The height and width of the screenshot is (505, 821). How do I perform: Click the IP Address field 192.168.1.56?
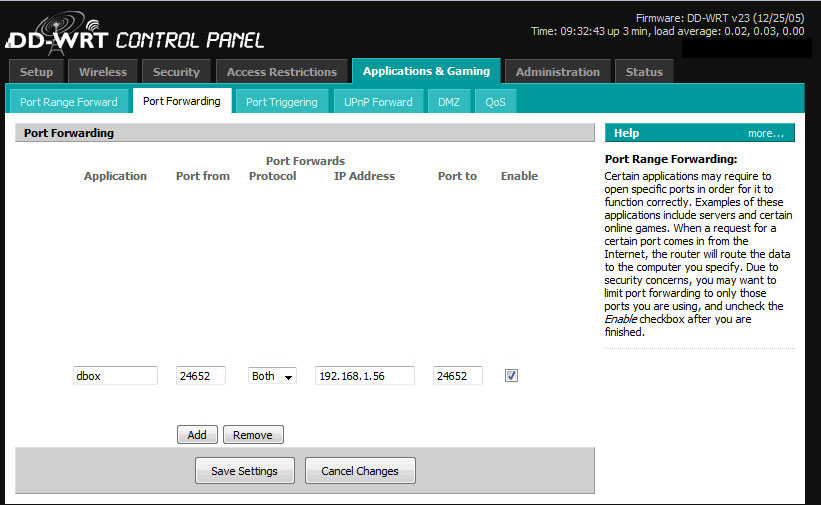364,376
